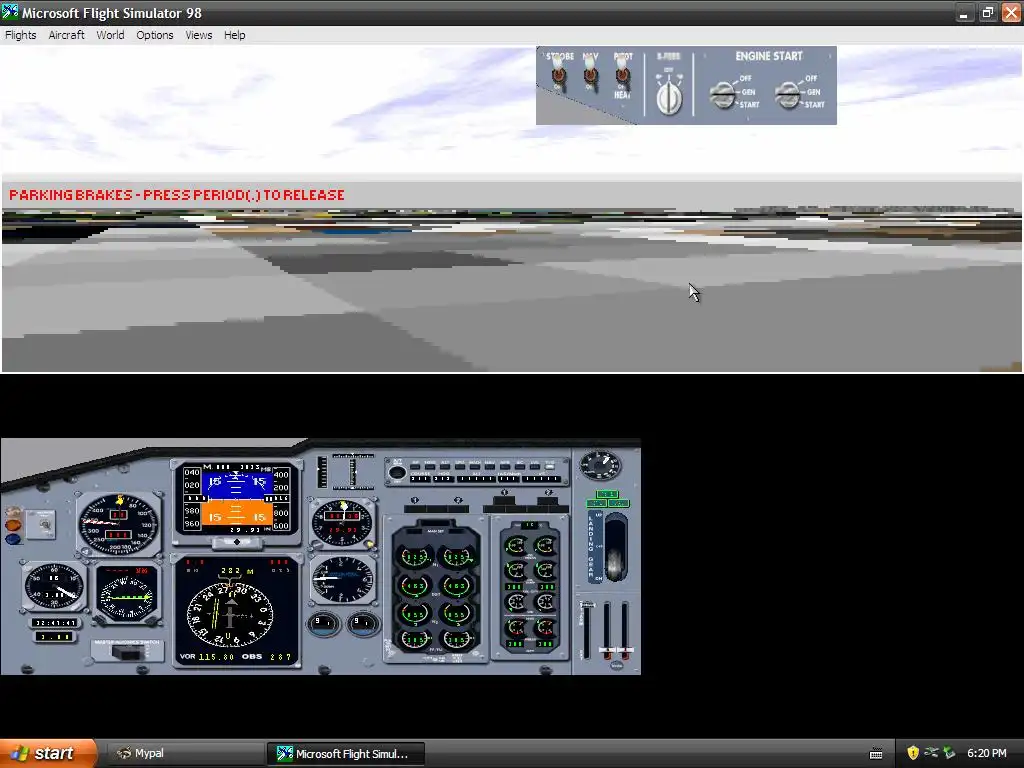Open the Flights menu
Viewport: 1024px width, 768px height.
[21, 35]
